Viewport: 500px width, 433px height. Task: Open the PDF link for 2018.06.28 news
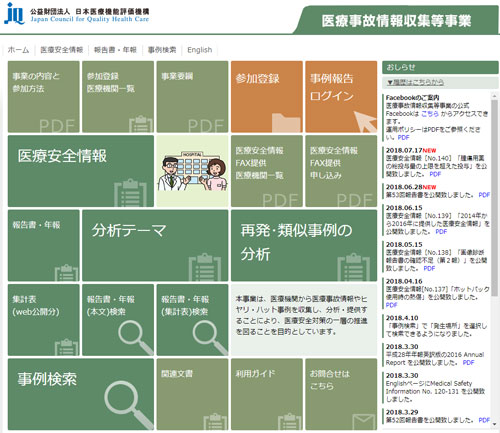pos(484,195)
